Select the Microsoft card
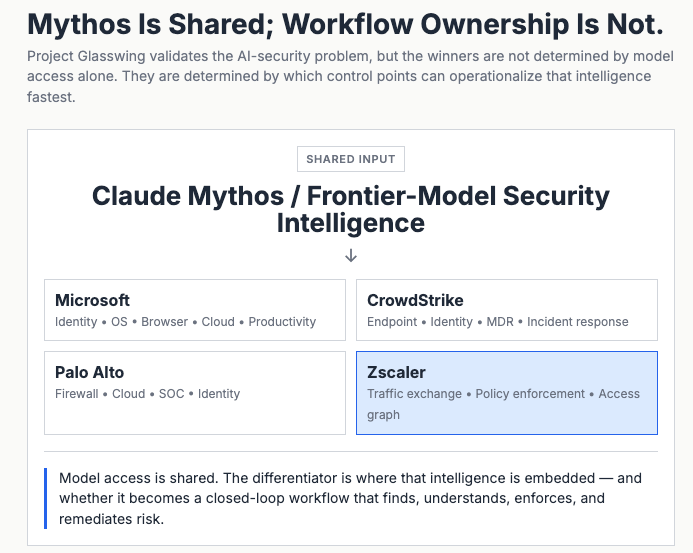 click(195, 310)
